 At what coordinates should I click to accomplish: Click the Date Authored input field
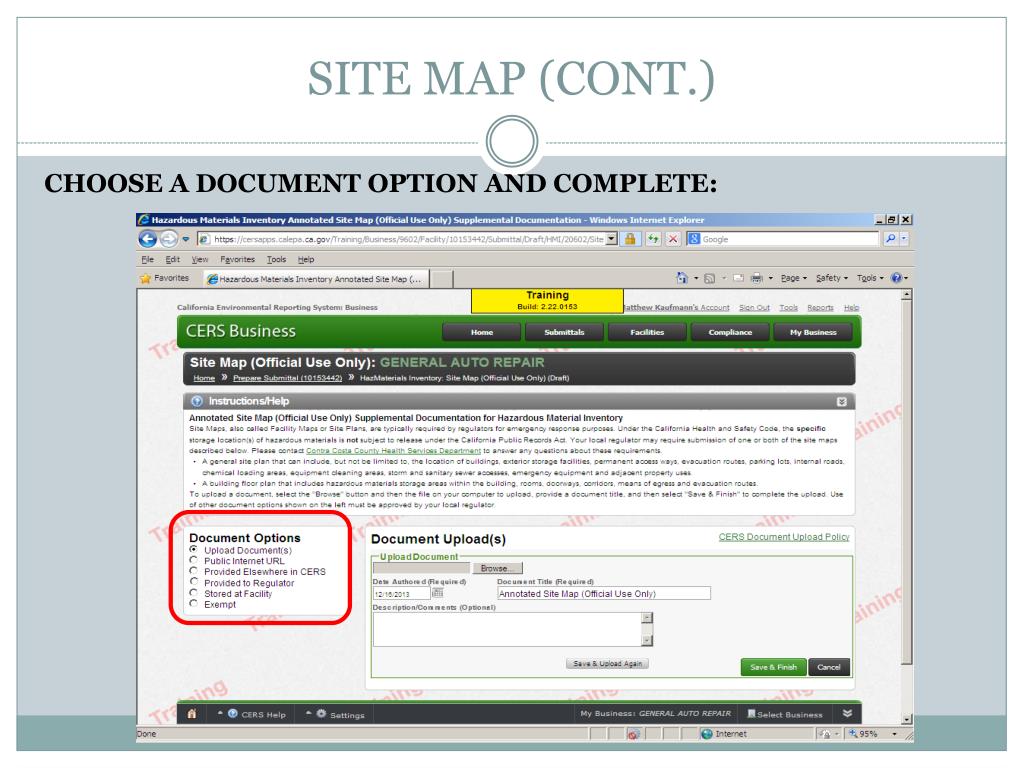point(401,594)
